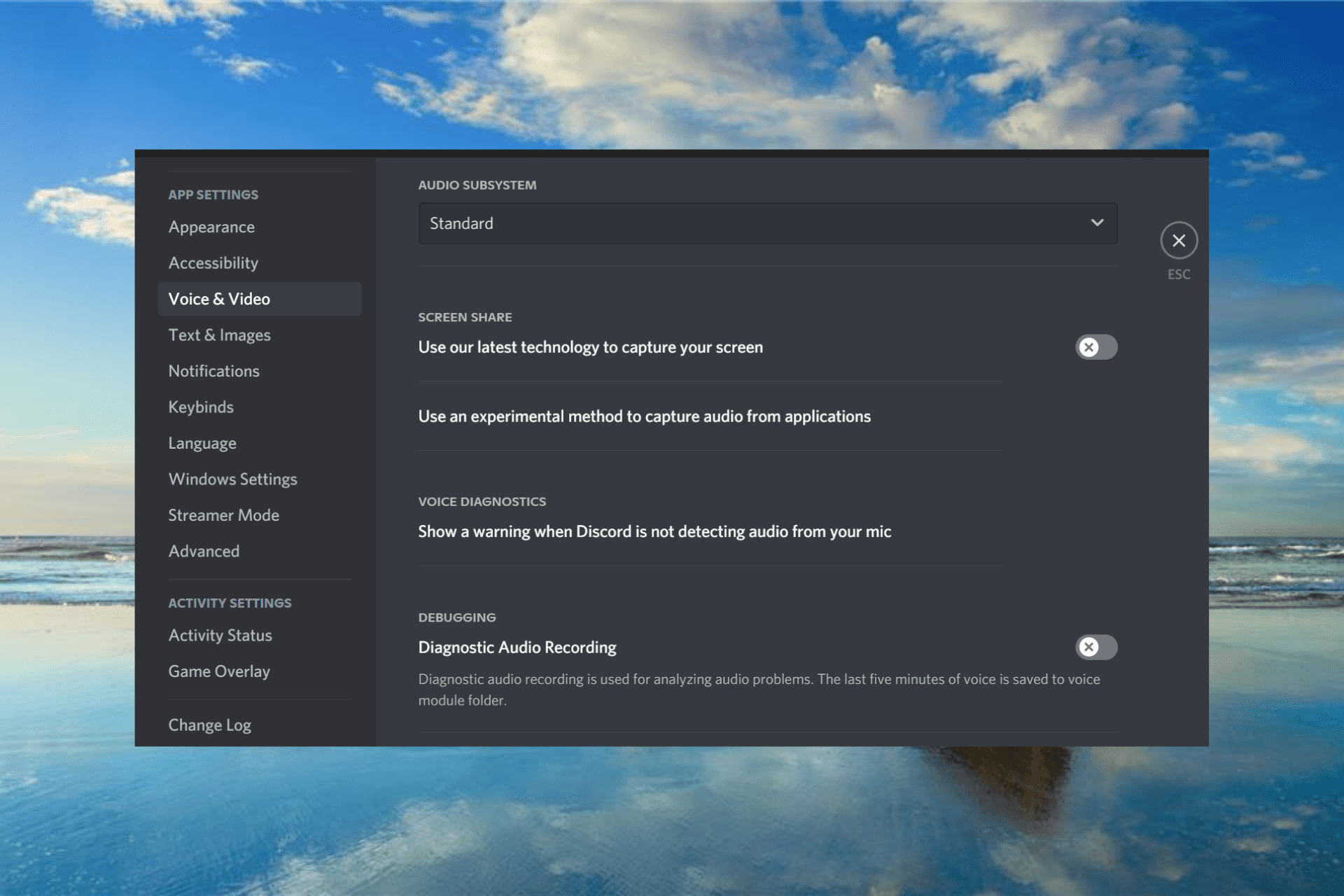1344x896 pixels.
Task: Navigate to Windows Settings section
Action: [232, 479]
